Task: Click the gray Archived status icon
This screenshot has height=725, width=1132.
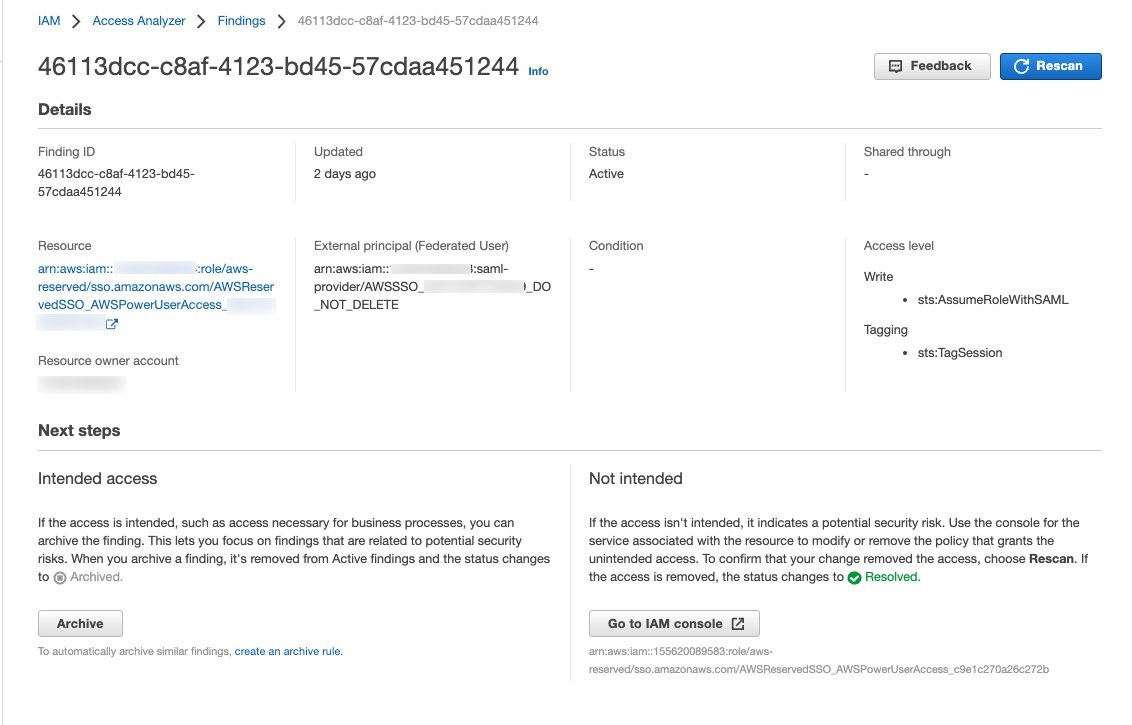Action: coord(60,578)
